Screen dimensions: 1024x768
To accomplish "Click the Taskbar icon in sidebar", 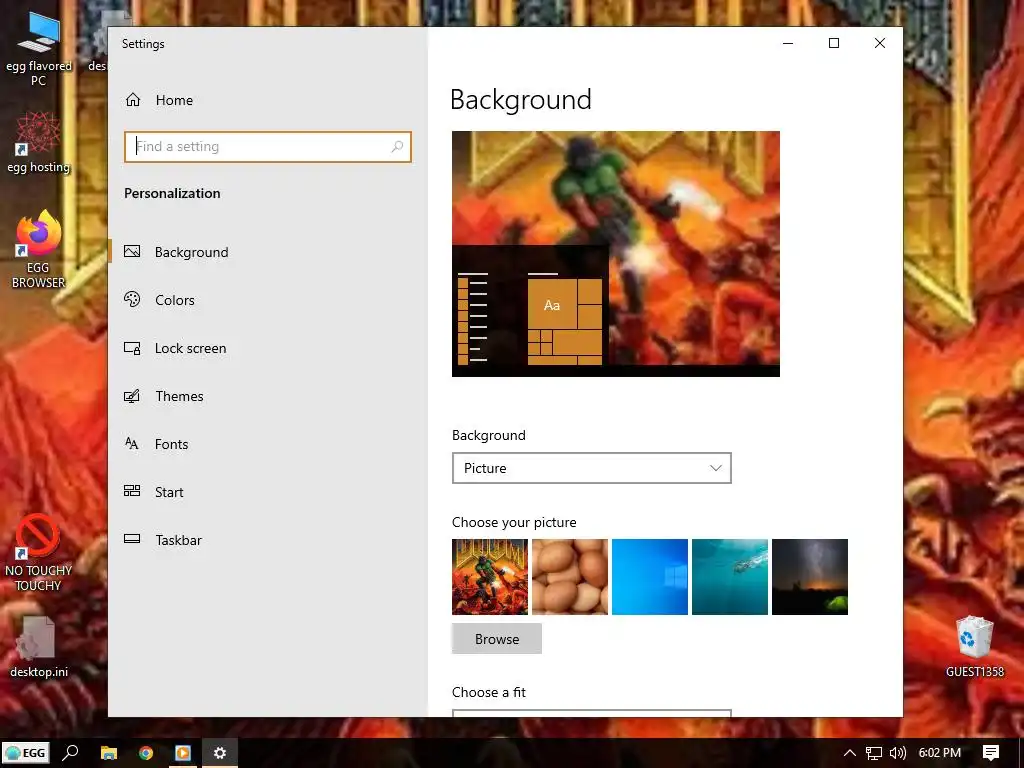I will [132, 539].
